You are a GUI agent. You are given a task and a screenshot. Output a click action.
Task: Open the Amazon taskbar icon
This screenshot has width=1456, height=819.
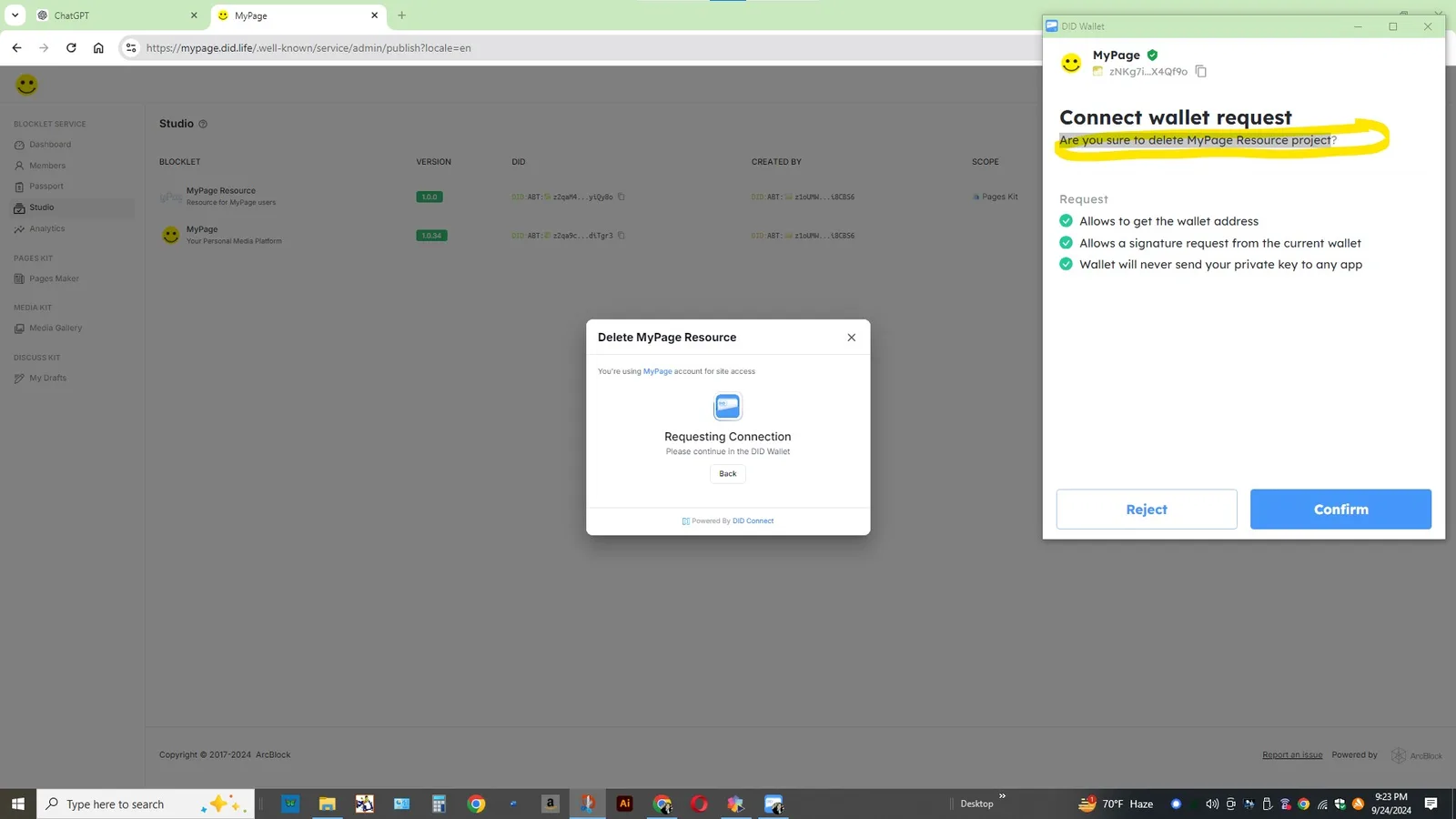[551, 804]
